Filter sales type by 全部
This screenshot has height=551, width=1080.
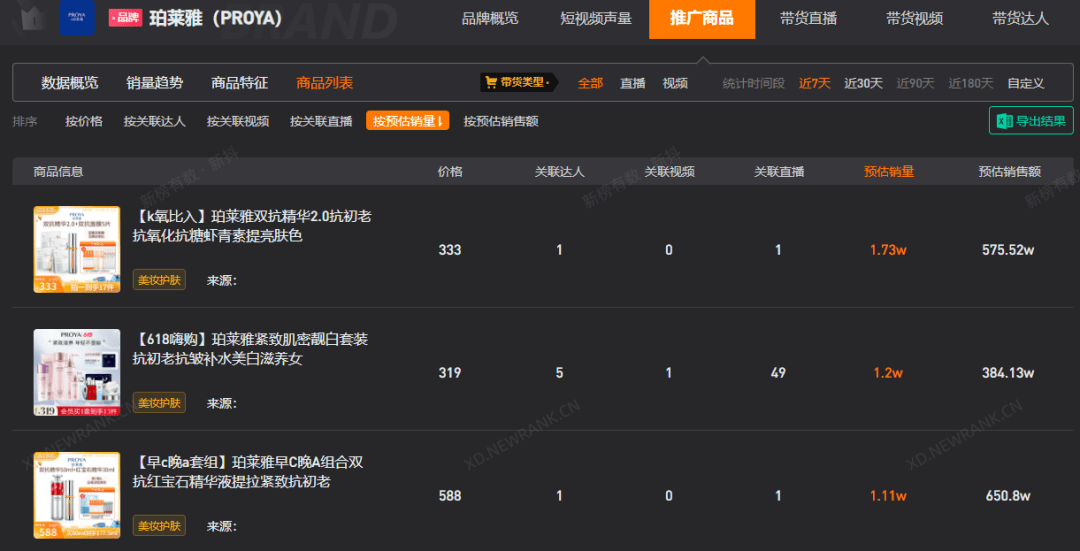pyautogui.click(x=590, y=83)
